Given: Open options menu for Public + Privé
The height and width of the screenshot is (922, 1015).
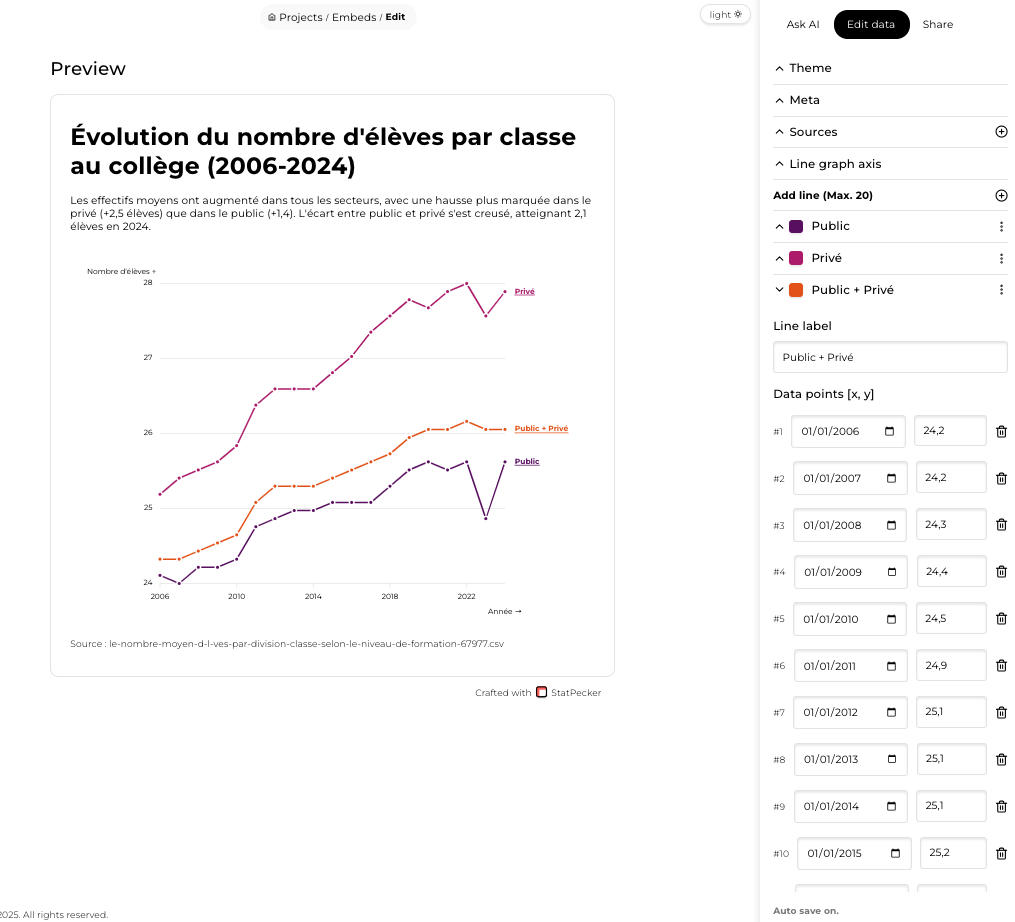Looking at the screenshot, I should (1001, 290).
